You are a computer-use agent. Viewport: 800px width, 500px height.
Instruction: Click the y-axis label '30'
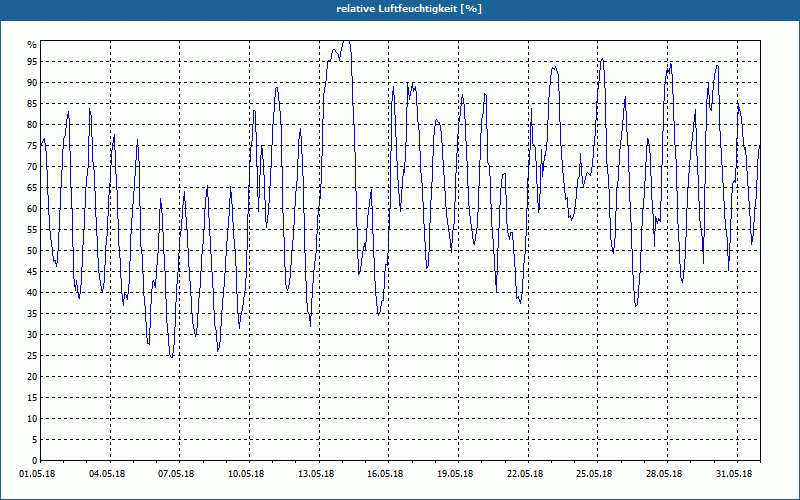click(x=32, y=335)
